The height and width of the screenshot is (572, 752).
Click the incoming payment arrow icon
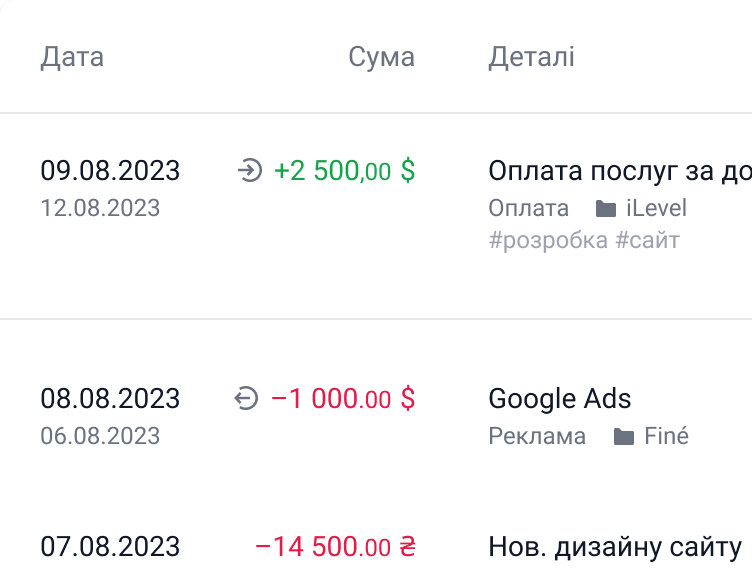coord(249,171)
